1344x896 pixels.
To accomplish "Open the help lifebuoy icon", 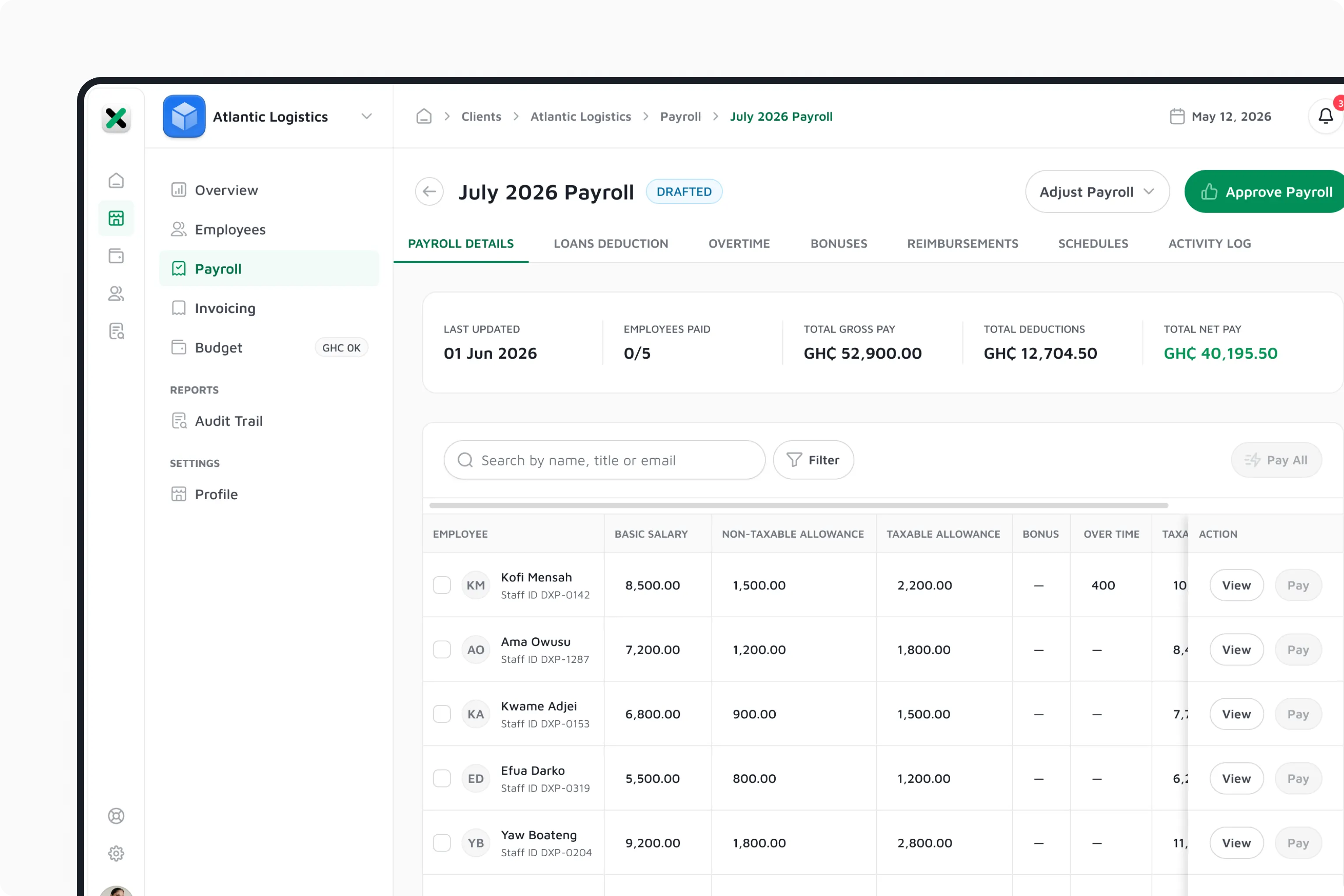I will [x=116, y=815].
